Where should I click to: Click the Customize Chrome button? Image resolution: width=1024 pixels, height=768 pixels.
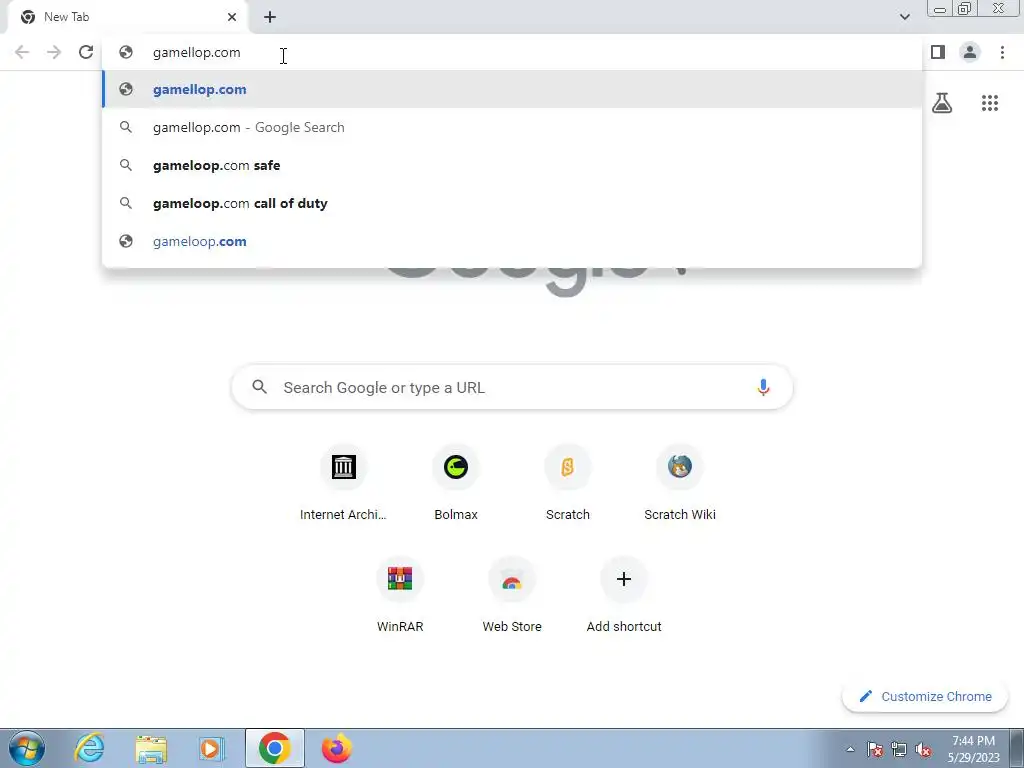click(x=925, y=696)
